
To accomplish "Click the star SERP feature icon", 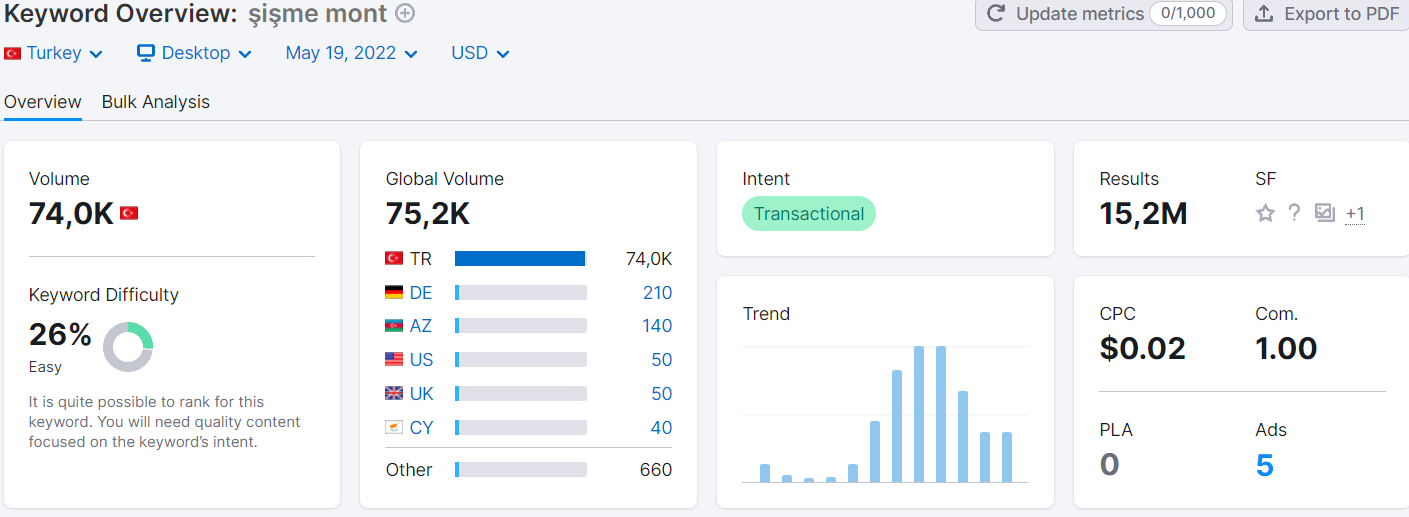I will point(1266,213).
